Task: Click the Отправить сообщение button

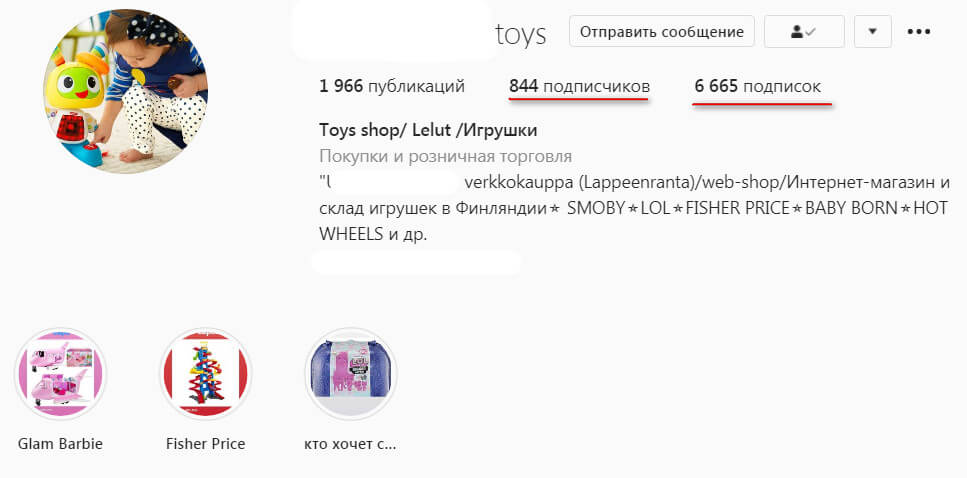Action: 662,31
